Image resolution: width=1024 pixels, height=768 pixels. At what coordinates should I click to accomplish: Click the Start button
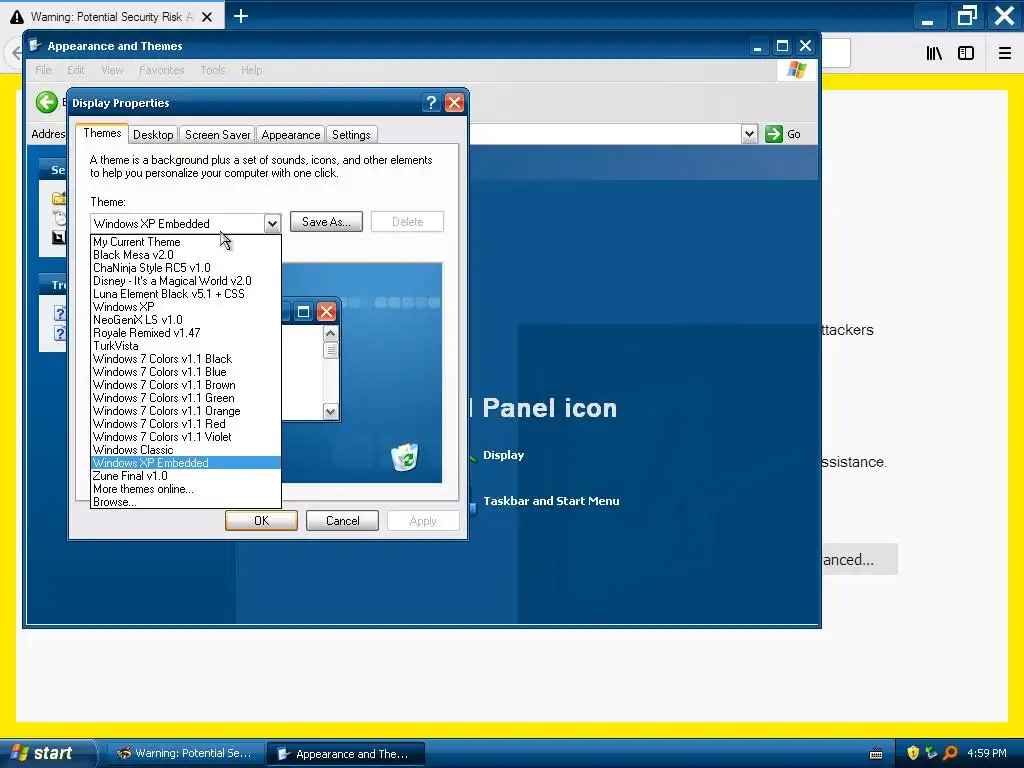[47, 753]
